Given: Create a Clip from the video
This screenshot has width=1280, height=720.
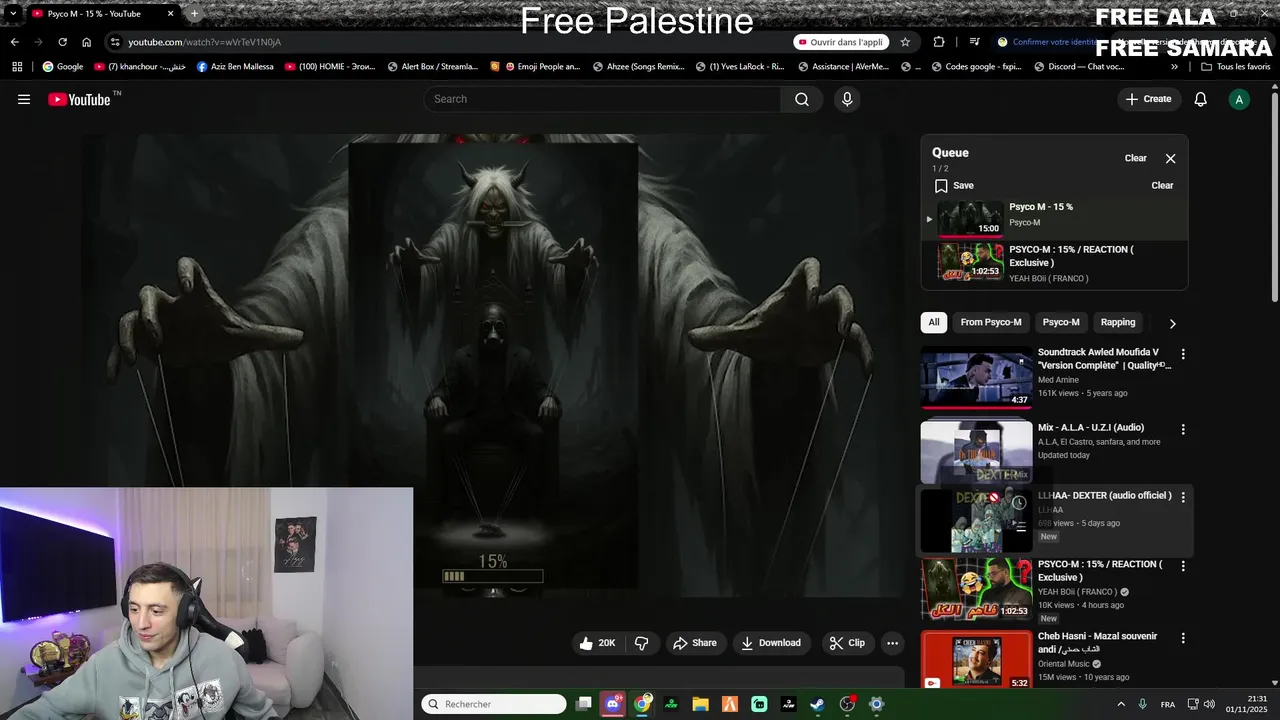Looking at the screenshot, I should tap(847, 643).
